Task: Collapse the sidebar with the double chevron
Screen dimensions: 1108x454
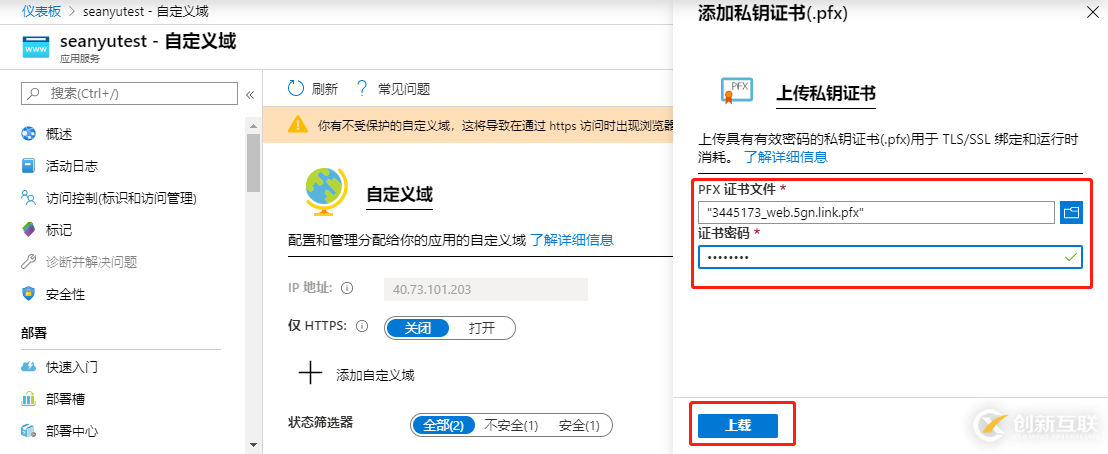Action: [249, 95]
